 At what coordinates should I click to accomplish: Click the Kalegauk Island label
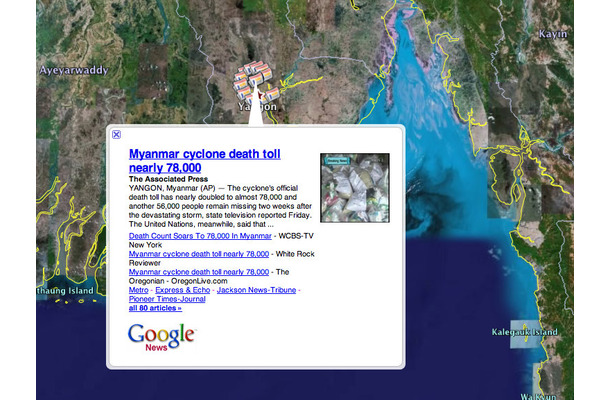pyautogui.click(x=524, y=332)
